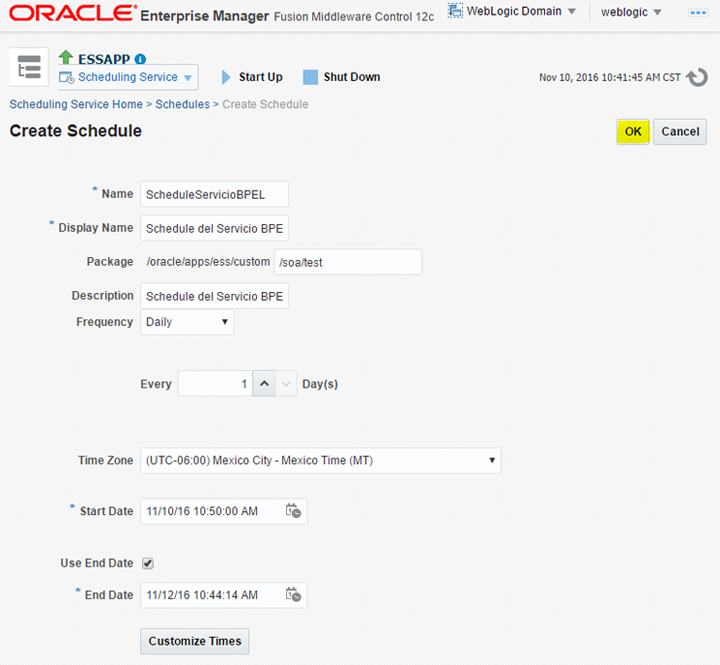
Task: Open the weblogic user menu
Action: coord(631,12)
